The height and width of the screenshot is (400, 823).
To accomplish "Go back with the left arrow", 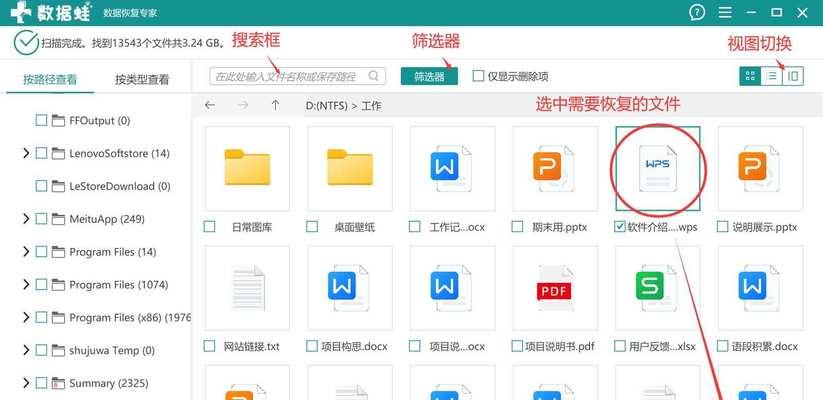I will tap(210, 106).
